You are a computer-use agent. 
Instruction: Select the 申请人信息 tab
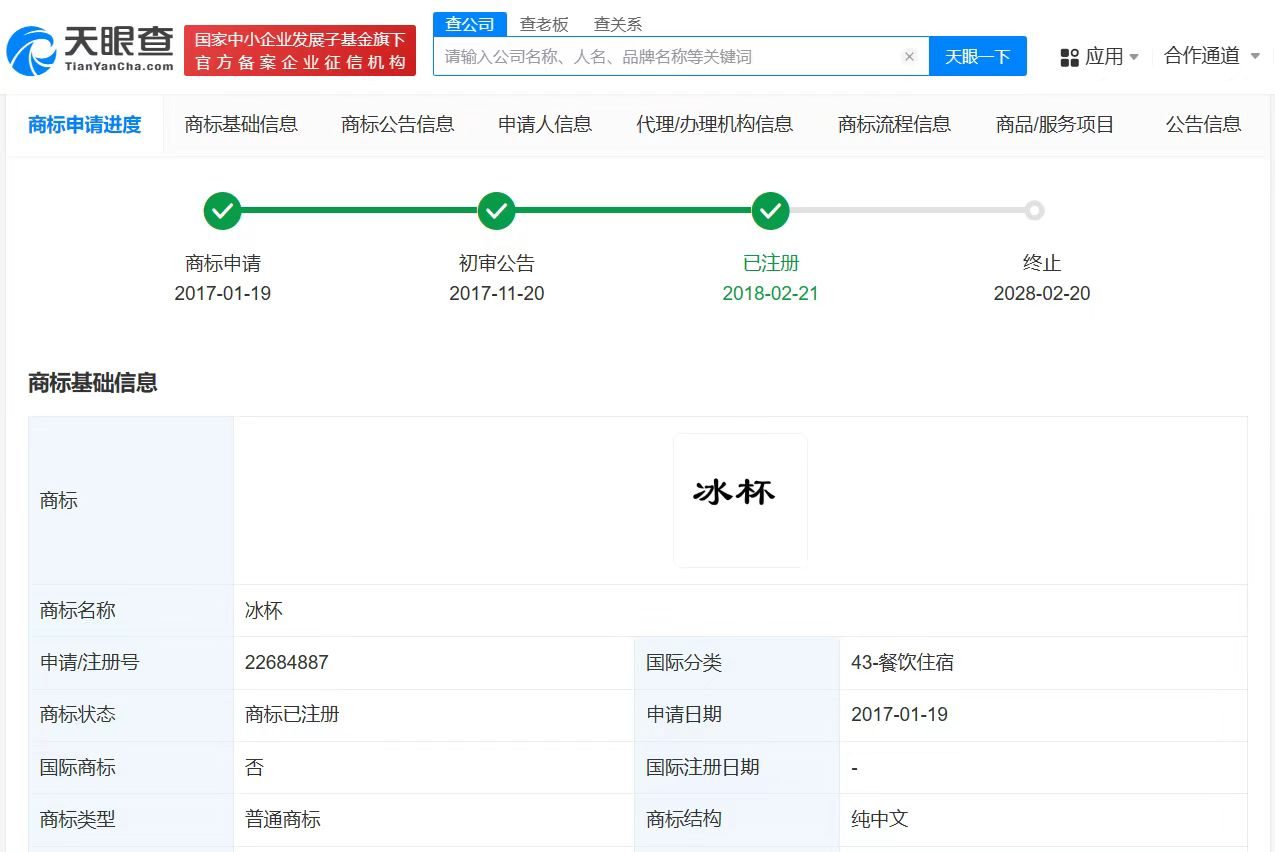[545, 124]
